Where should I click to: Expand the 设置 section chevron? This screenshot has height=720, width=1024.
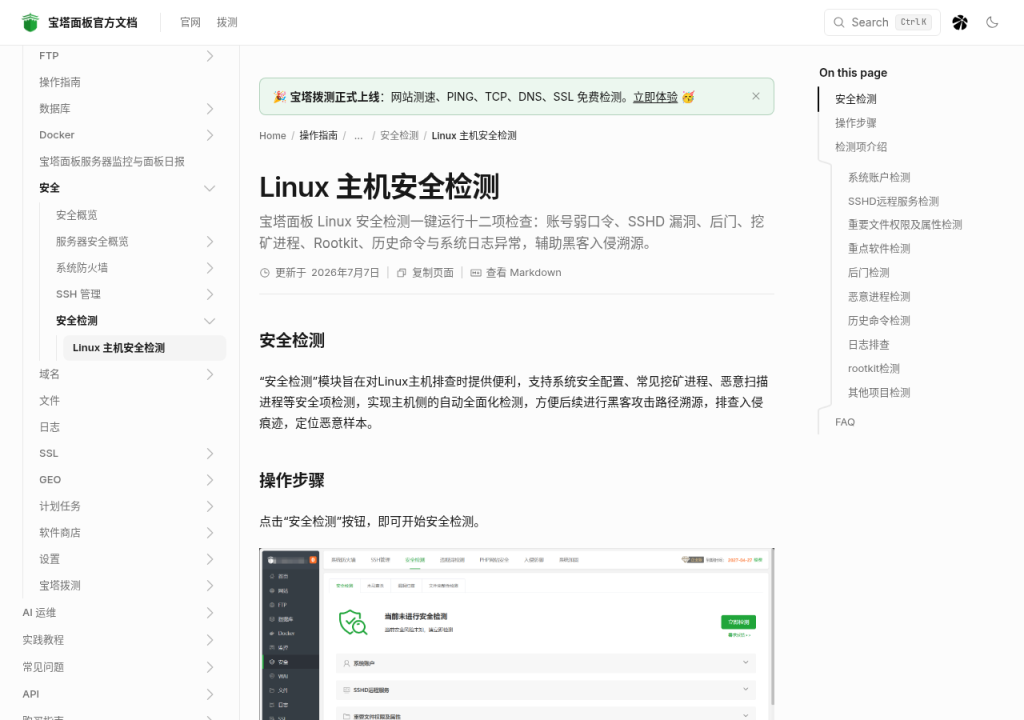point(210,559)
